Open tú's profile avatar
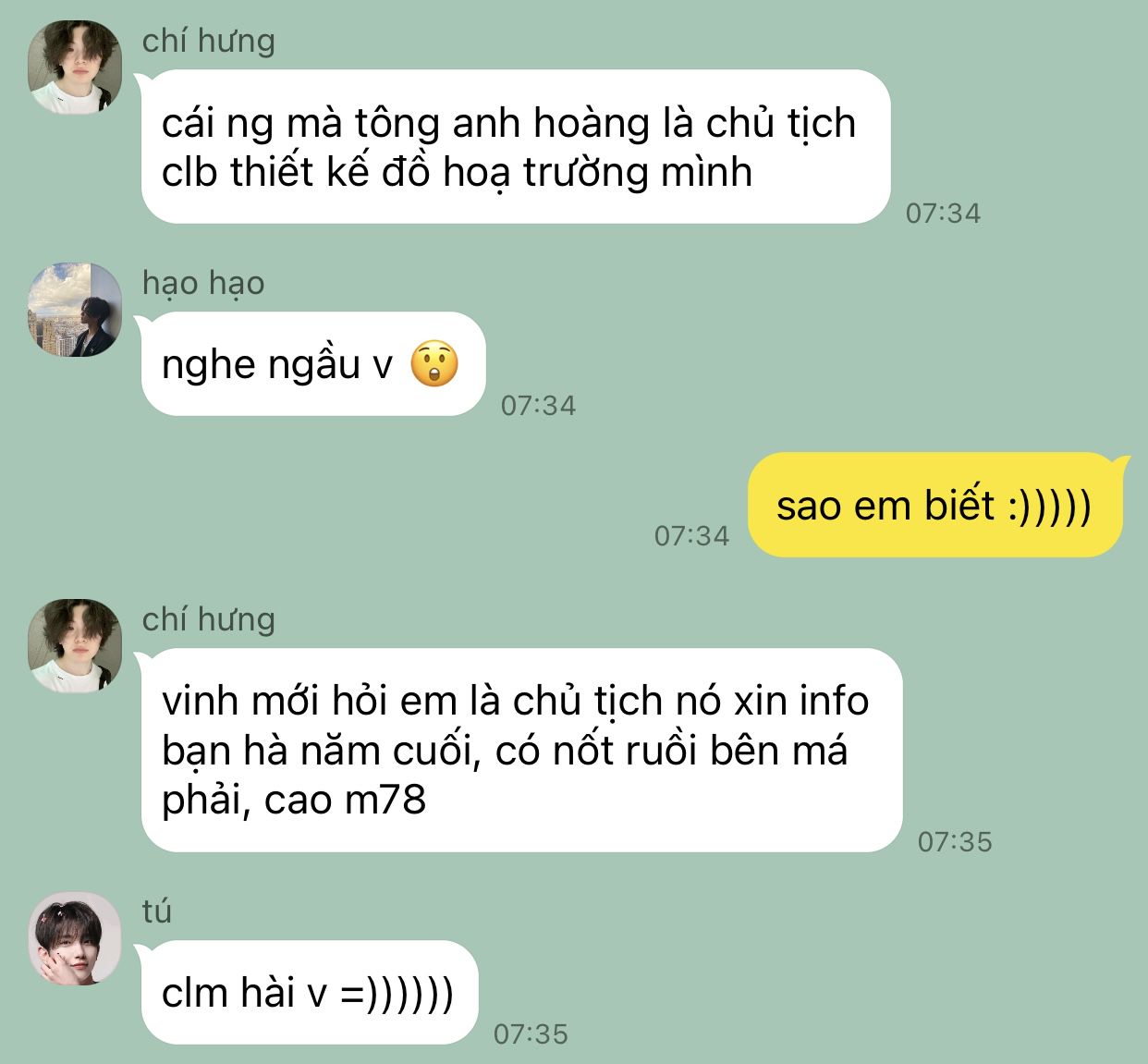The width and height of the screenshot is (1148, 1064). pyautogui.click(x=75, y=938)
